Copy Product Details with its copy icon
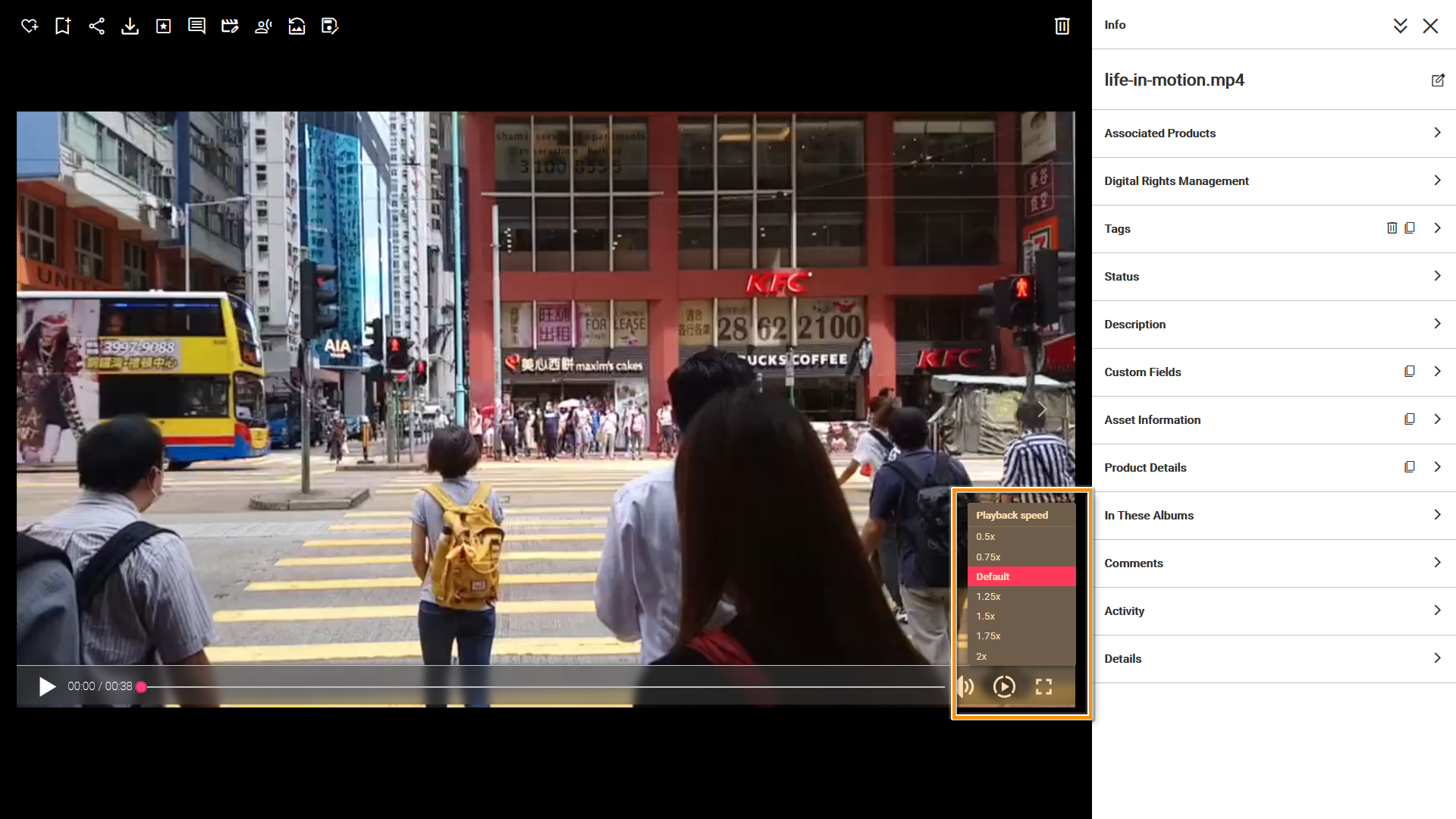Viewport: 1456px width, 819px height. click(x=1410, y=466)
